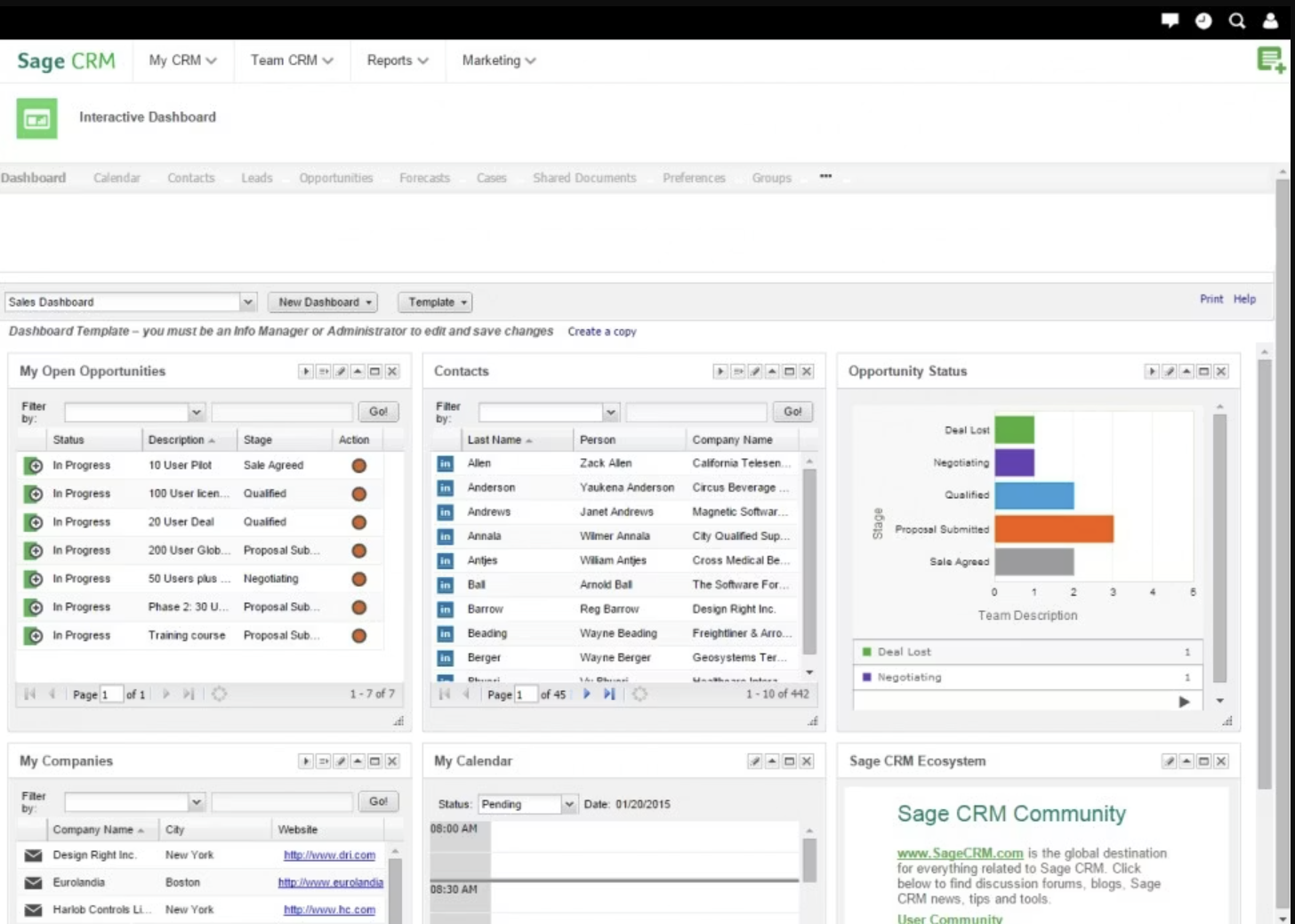Screen dimensions: 1295x924
Task: Refresh the Contacts gadget list
Action: pyautogui.click(x=639, y=694)
